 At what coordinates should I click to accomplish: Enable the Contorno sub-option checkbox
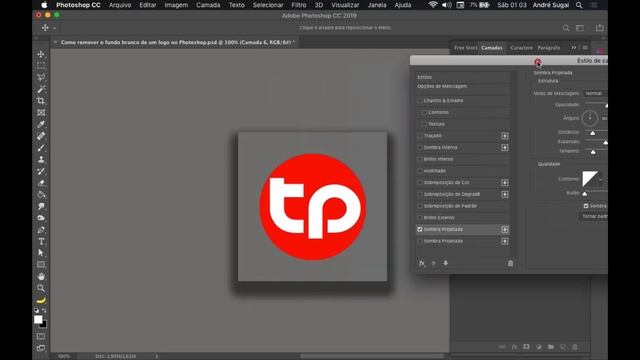coord(424,112)
